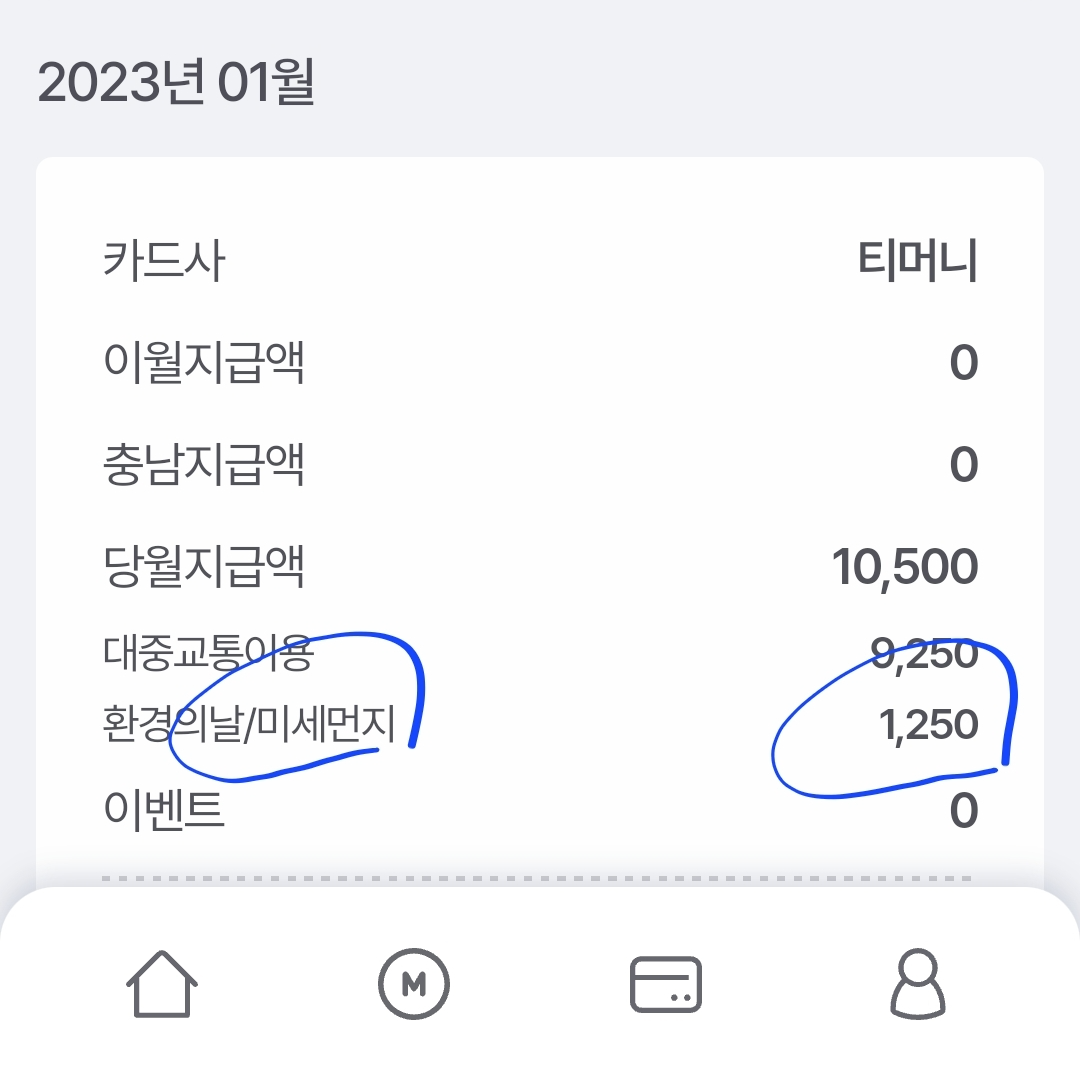Screen dimensions: 1080x1080
Task: Select the 10,500 monthly payment figure
Action: 905,565
